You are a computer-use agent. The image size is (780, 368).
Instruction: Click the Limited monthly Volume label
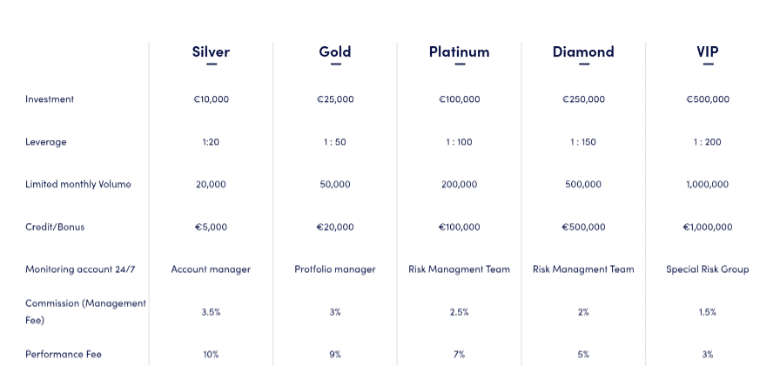click(78, 184)
